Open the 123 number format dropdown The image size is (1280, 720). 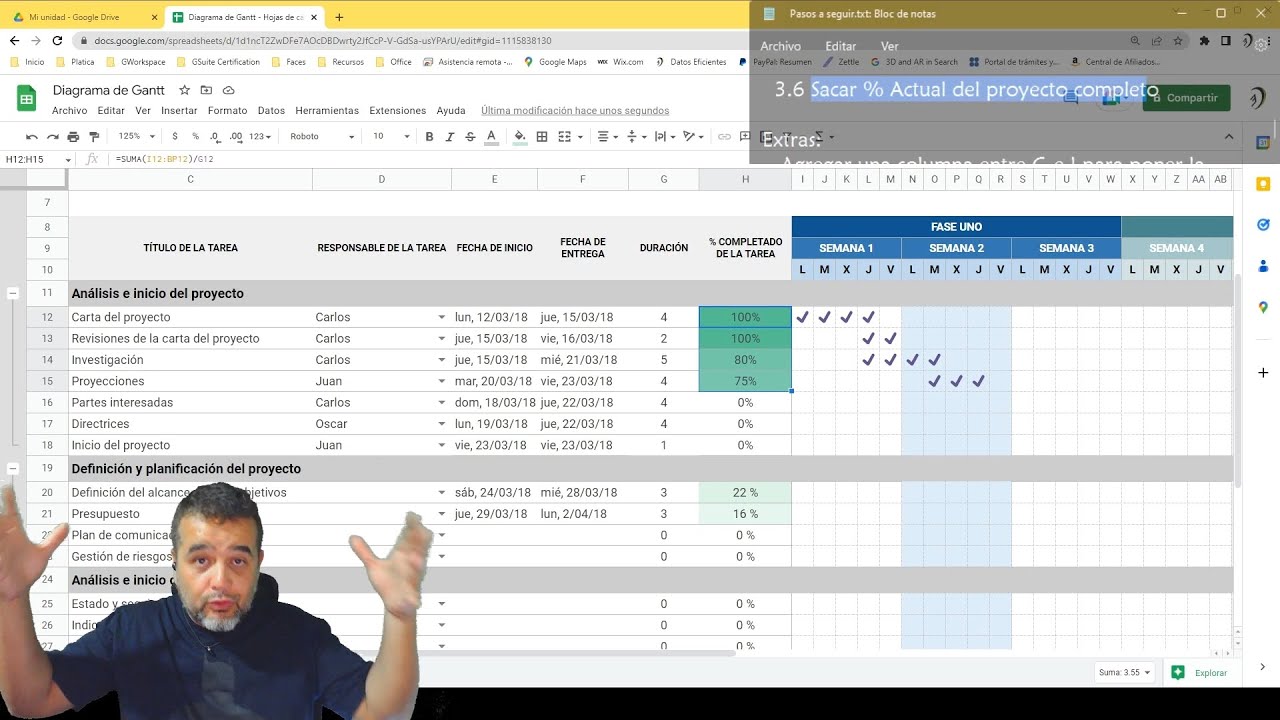click(261, 137)
